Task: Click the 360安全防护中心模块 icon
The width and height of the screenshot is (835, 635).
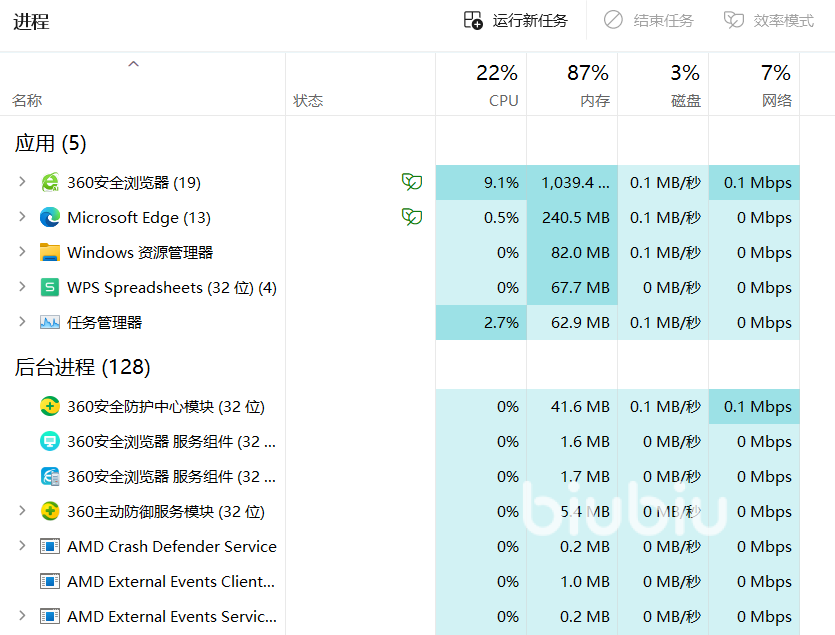Action: click(50, 406)
